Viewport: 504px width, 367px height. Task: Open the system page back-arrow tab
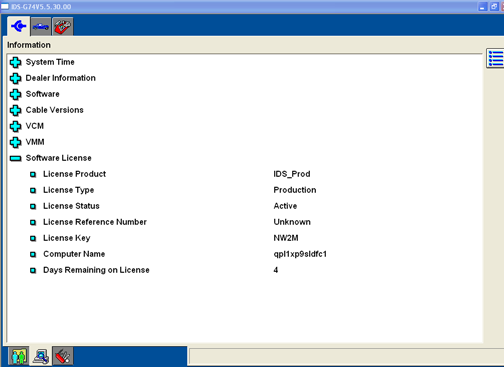click(x=18, y=26)
